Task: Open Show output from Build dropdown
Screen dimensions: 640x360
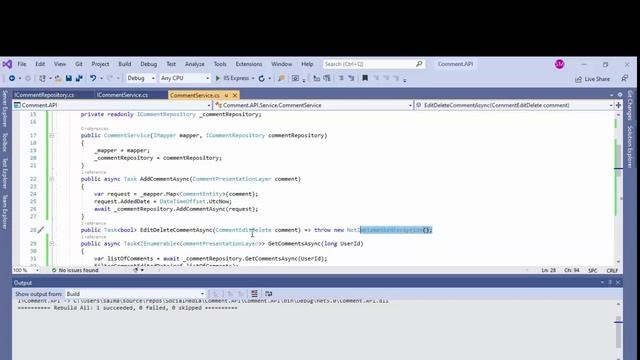Action: (135, 294)
